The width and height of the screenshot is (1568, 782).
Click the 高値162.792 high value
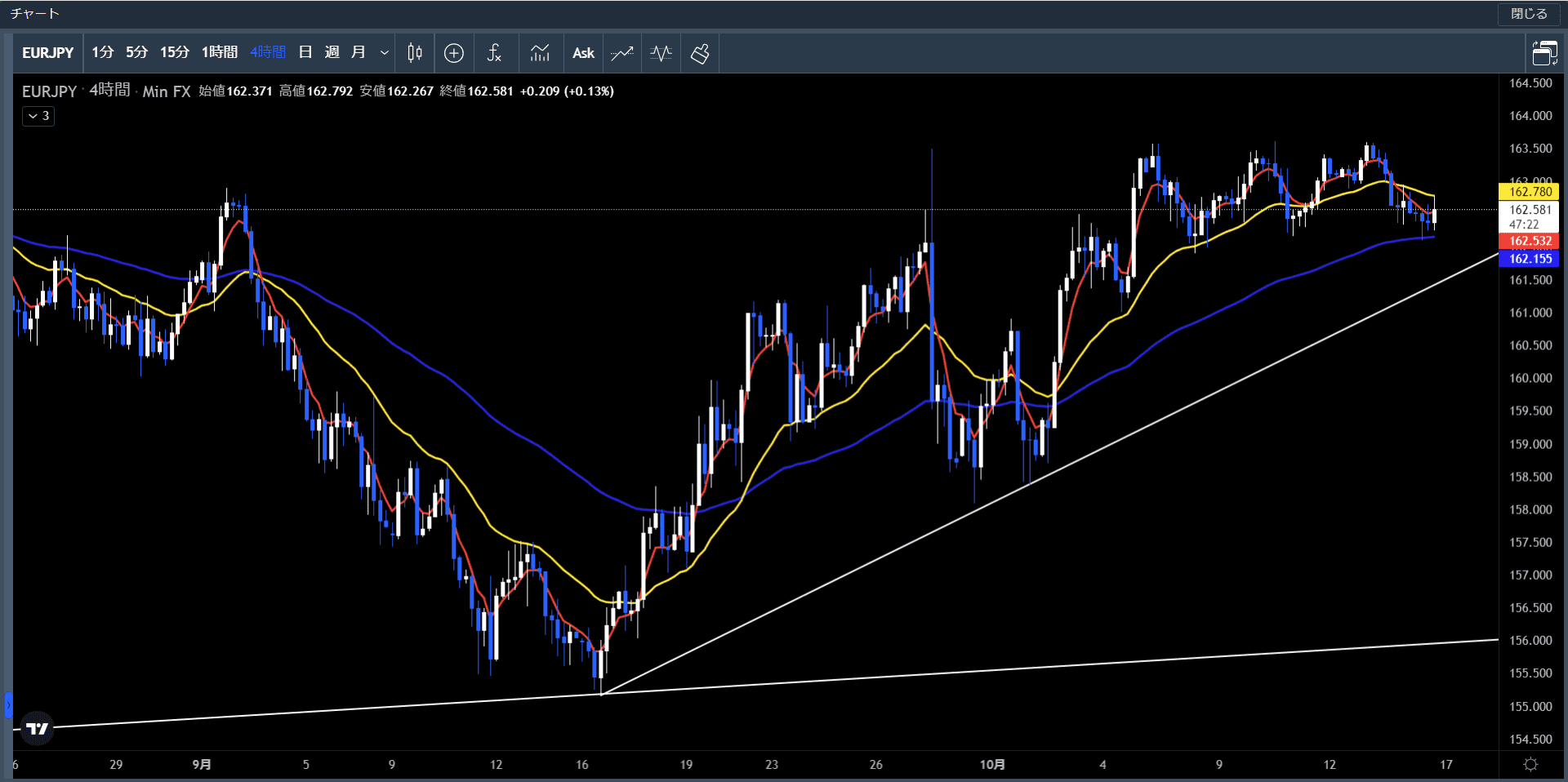316,91
